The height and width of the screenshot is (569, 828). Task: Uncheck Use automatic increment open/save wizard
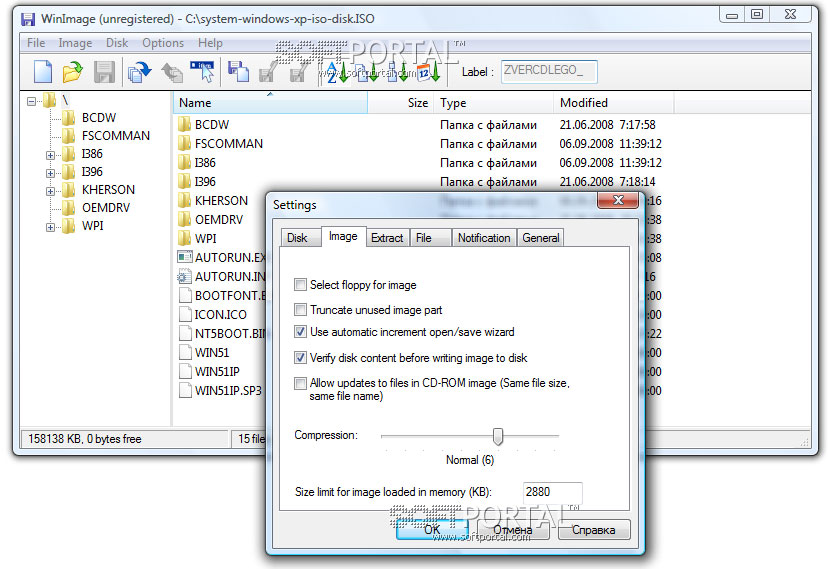click(x=300, y=331)
